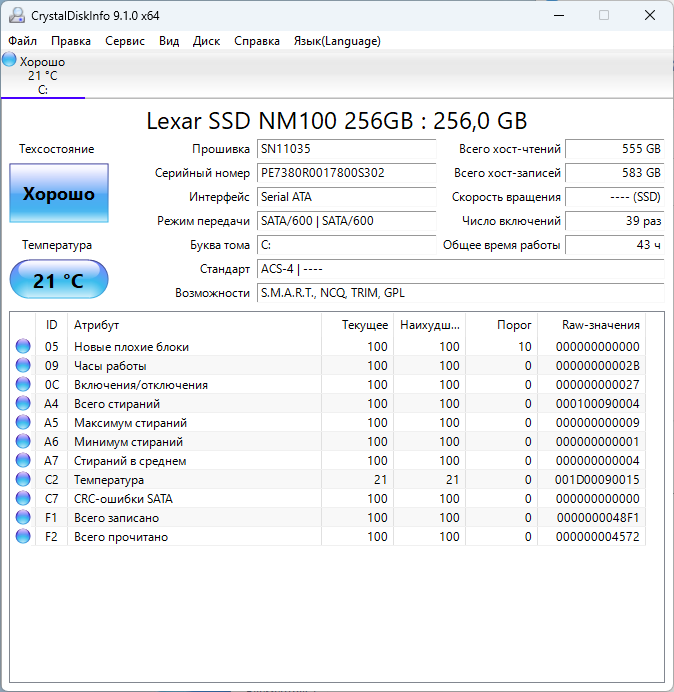The height and width of the screenshot is (692, 674).
Task: Click the CrystalDiskInfo app icon in title bar
Action: tap(16, 15)
